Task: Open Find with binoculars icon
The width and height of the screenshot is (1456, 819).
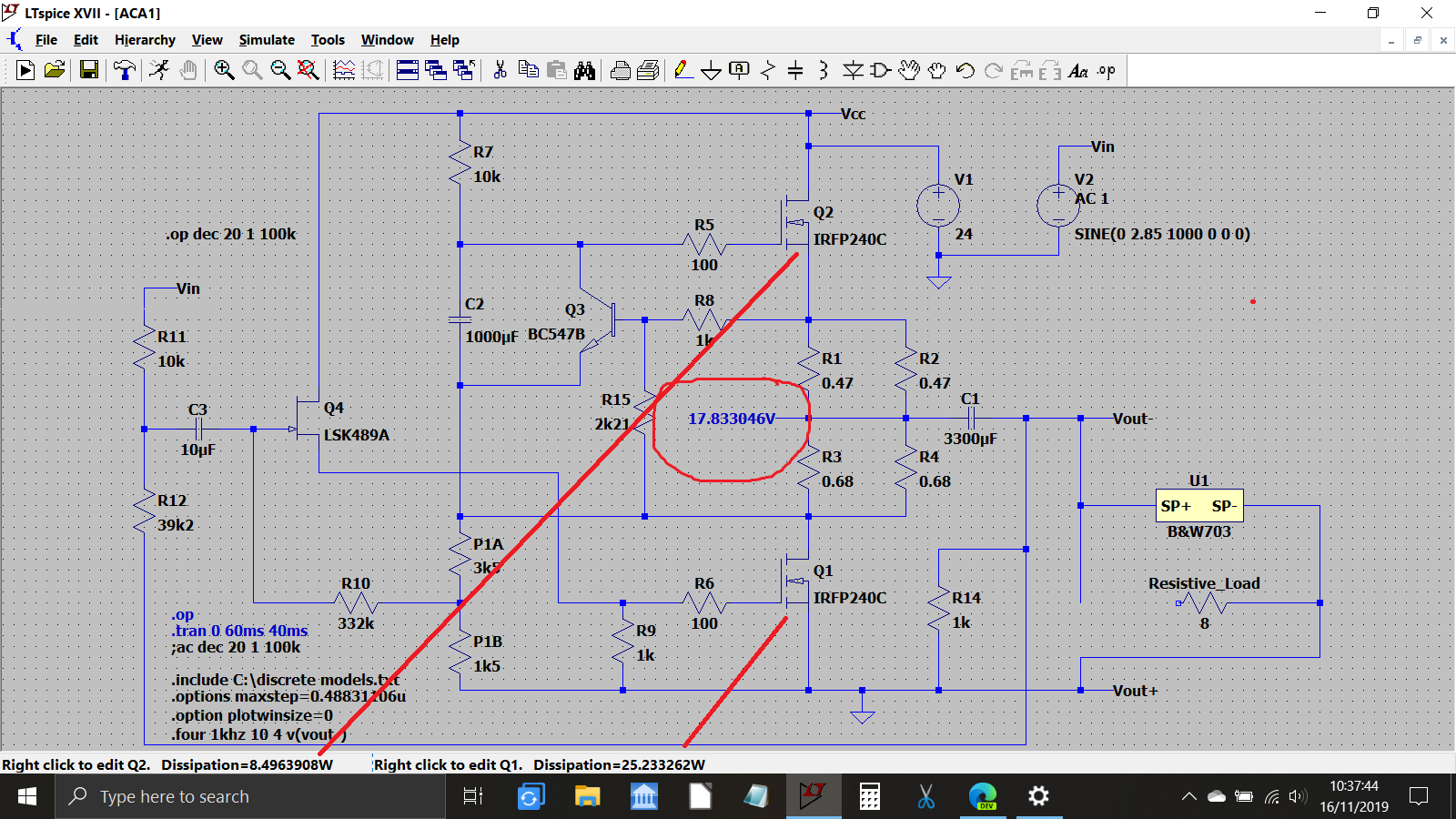Action: tap(585, 70)
